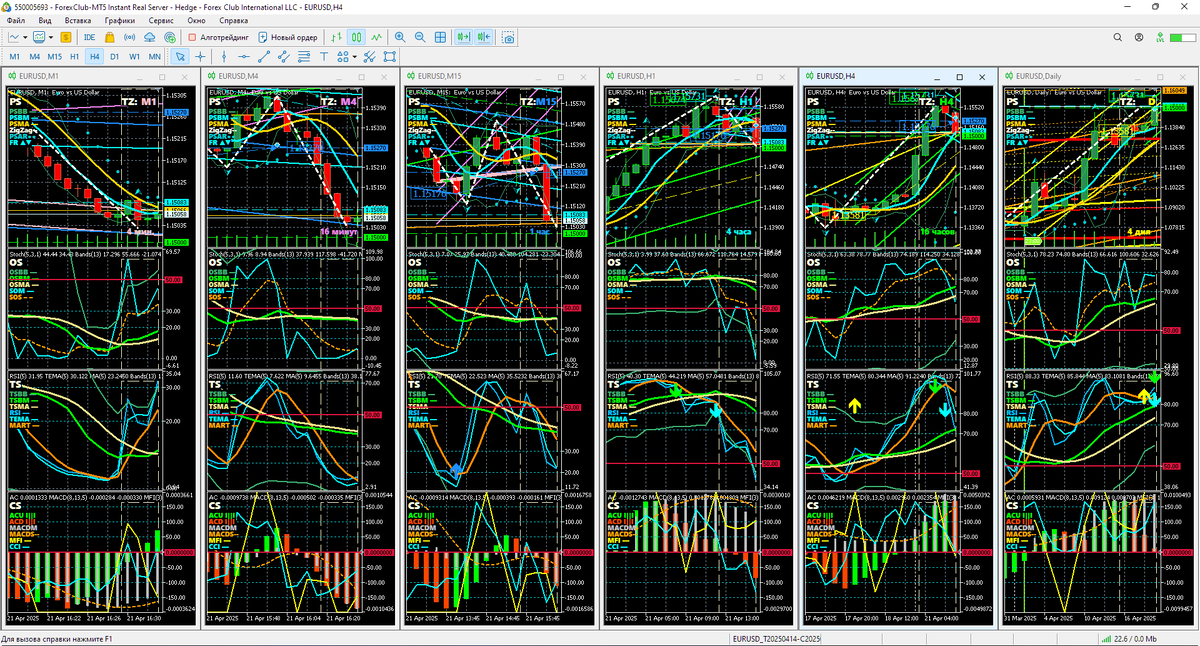Open the Файл menu
This screenshot has height=646, width=1200.
coord(16,20)
